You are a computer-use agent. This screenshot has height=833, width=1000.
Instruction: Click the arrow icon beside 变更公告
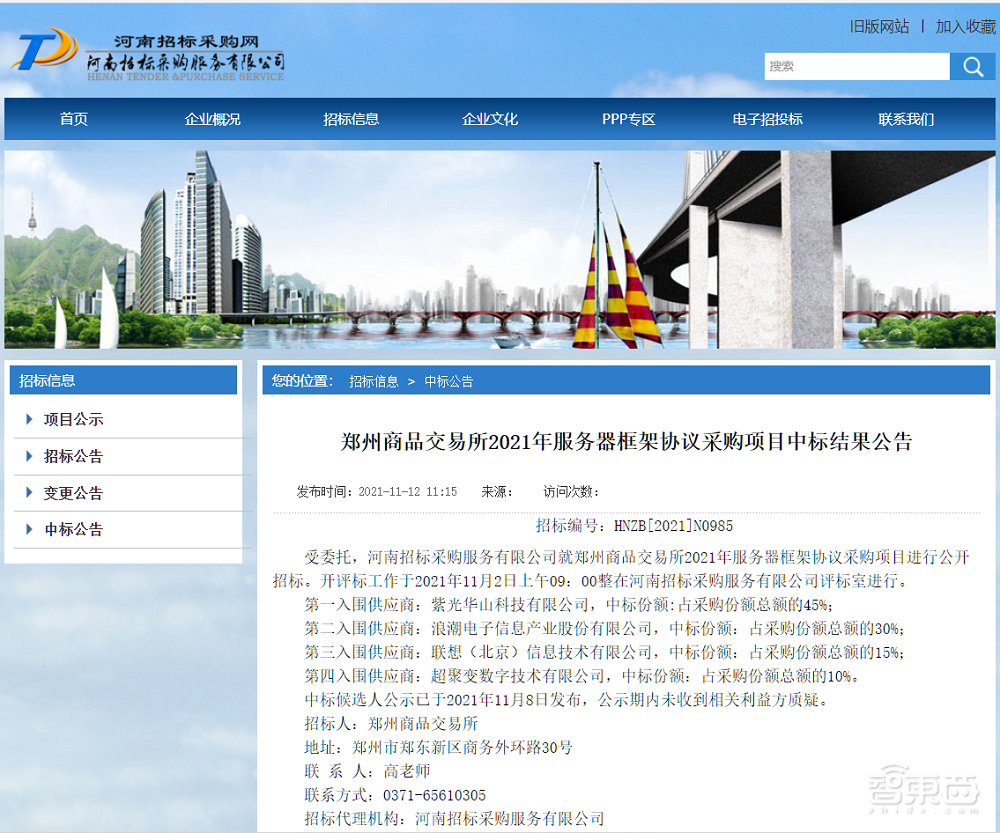28,493
